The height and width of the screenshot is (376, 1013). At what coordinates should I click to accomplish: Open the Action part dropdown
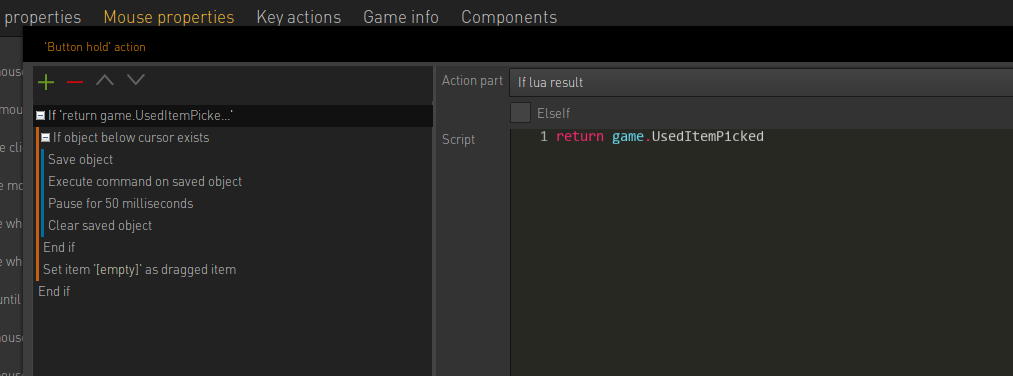coord(761,83)
